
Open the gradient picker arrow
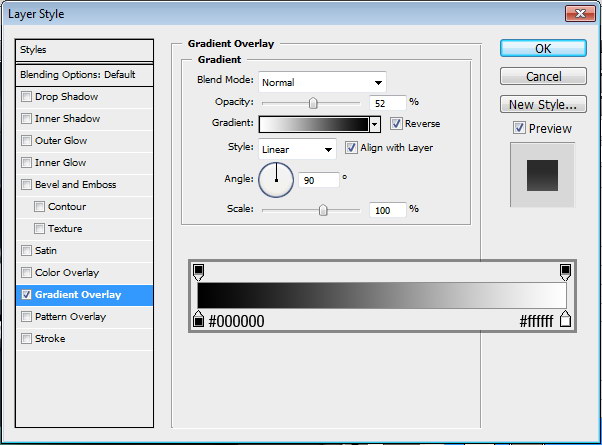[375, 124]
